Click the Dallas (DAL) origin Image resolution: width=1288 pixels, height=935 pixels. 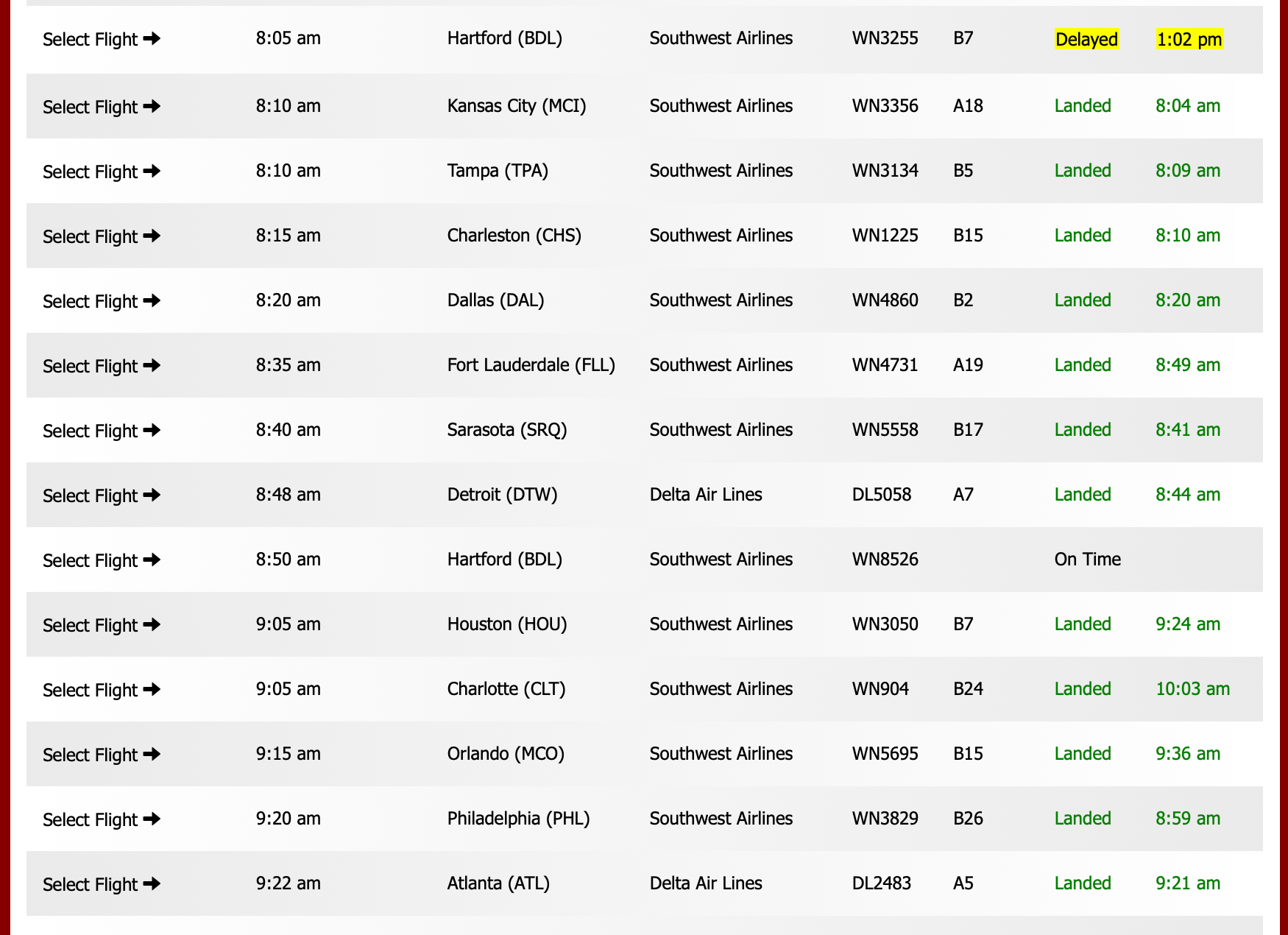pyautogui.click(x=495, y=300)
